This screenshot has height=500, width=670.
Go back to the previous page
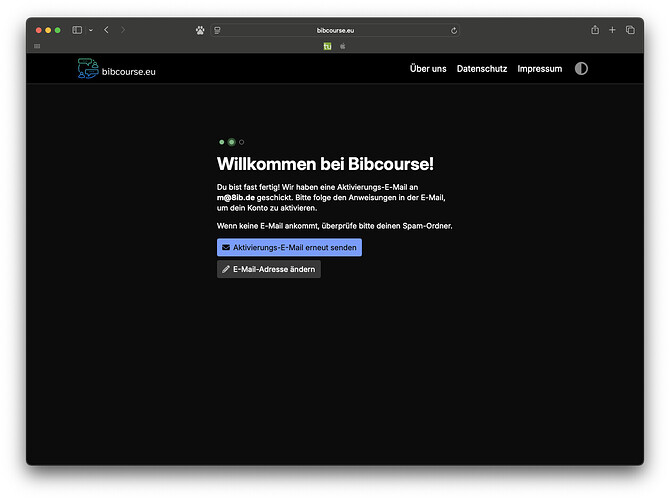tap(106, 30)
